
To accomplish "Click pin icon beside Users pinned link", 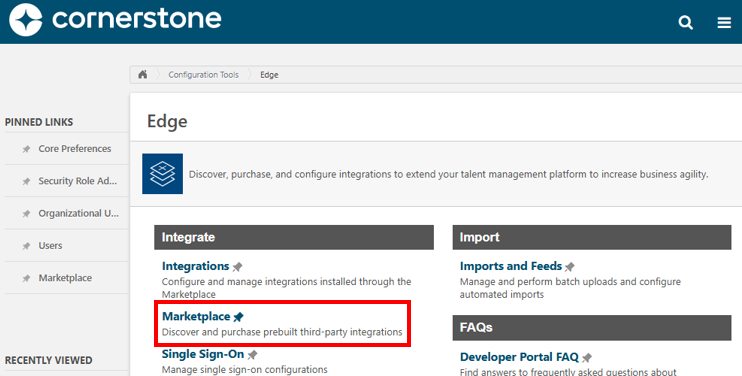I will click(26, 246).
